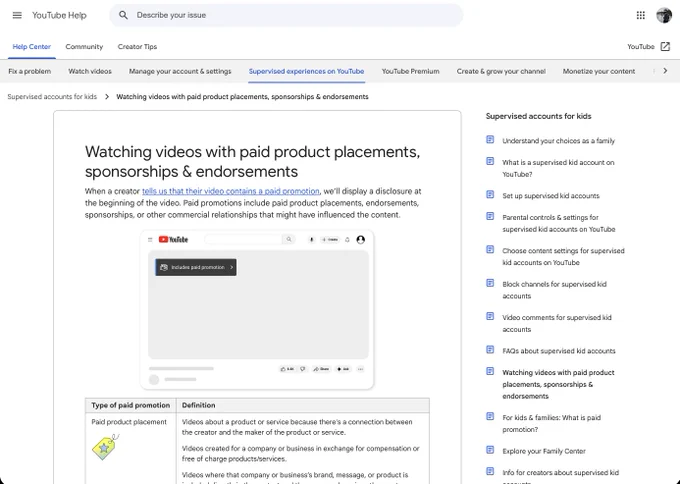This screenshot has height=484, width=680.
Task: Open the account profile avatar
Action: point(664,15)
